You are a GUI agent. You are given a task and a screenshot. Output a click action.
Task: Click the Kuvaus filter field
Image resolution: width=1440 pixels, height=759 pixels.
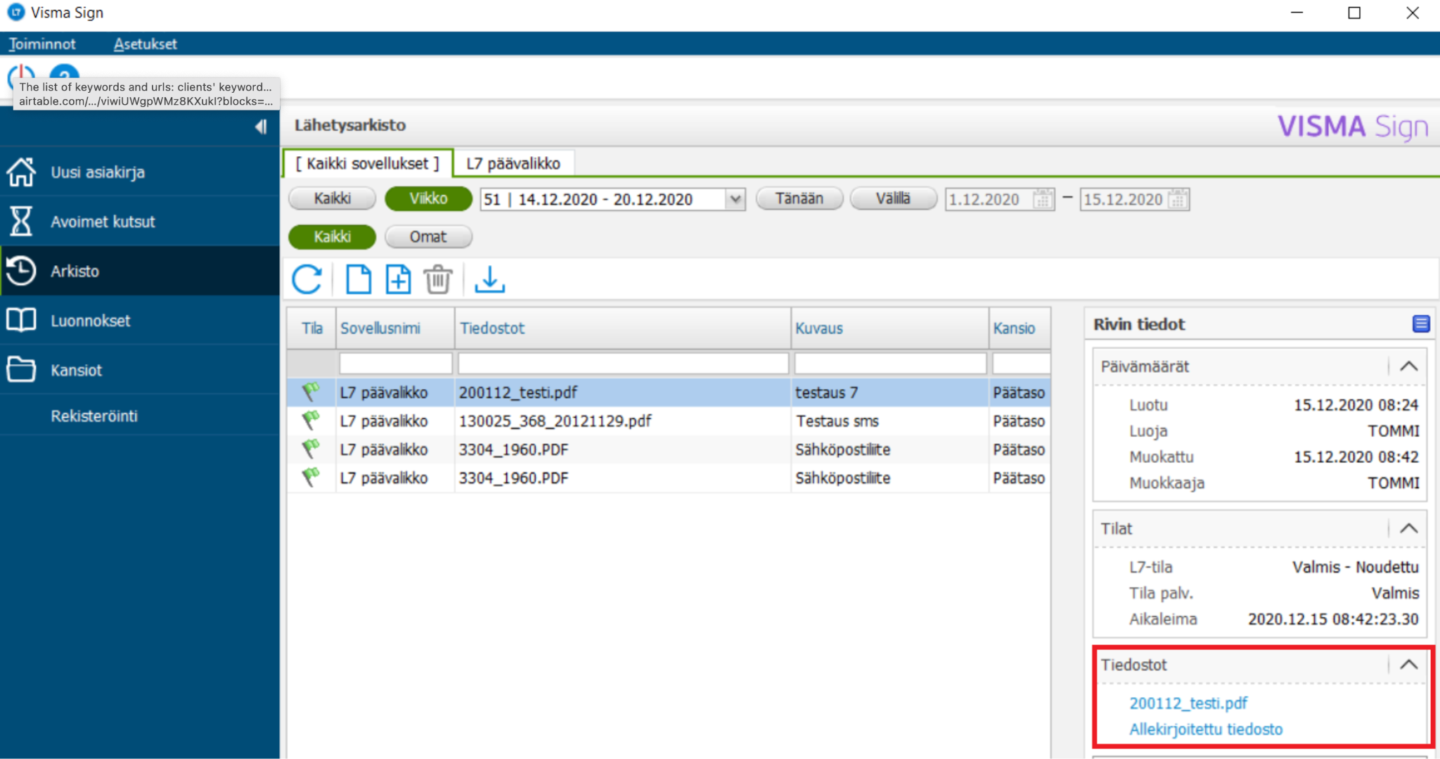click(890, 363)
